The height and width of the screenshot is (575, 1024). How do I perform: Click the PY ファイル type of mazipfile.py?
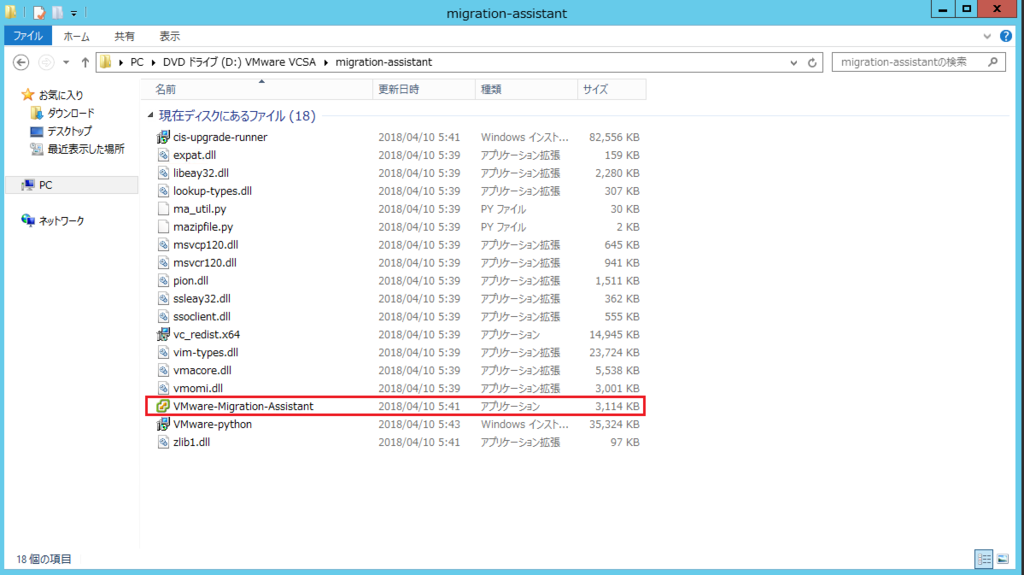tap(503, 227)
